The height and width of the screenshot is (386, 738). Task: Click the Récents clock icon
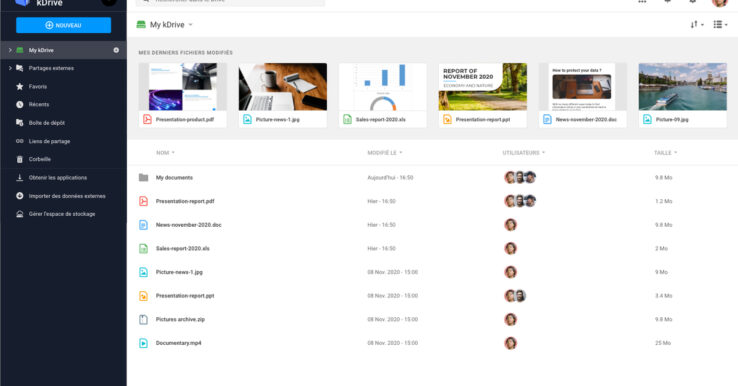(x=19, y=105)
